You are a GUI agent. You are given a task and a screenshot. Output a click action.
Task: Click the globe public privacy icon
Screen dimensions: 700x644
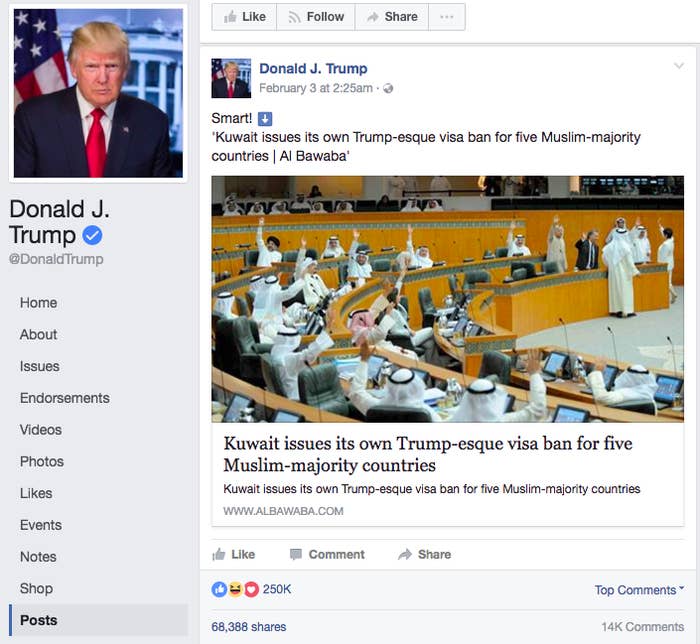coord(388,88)
